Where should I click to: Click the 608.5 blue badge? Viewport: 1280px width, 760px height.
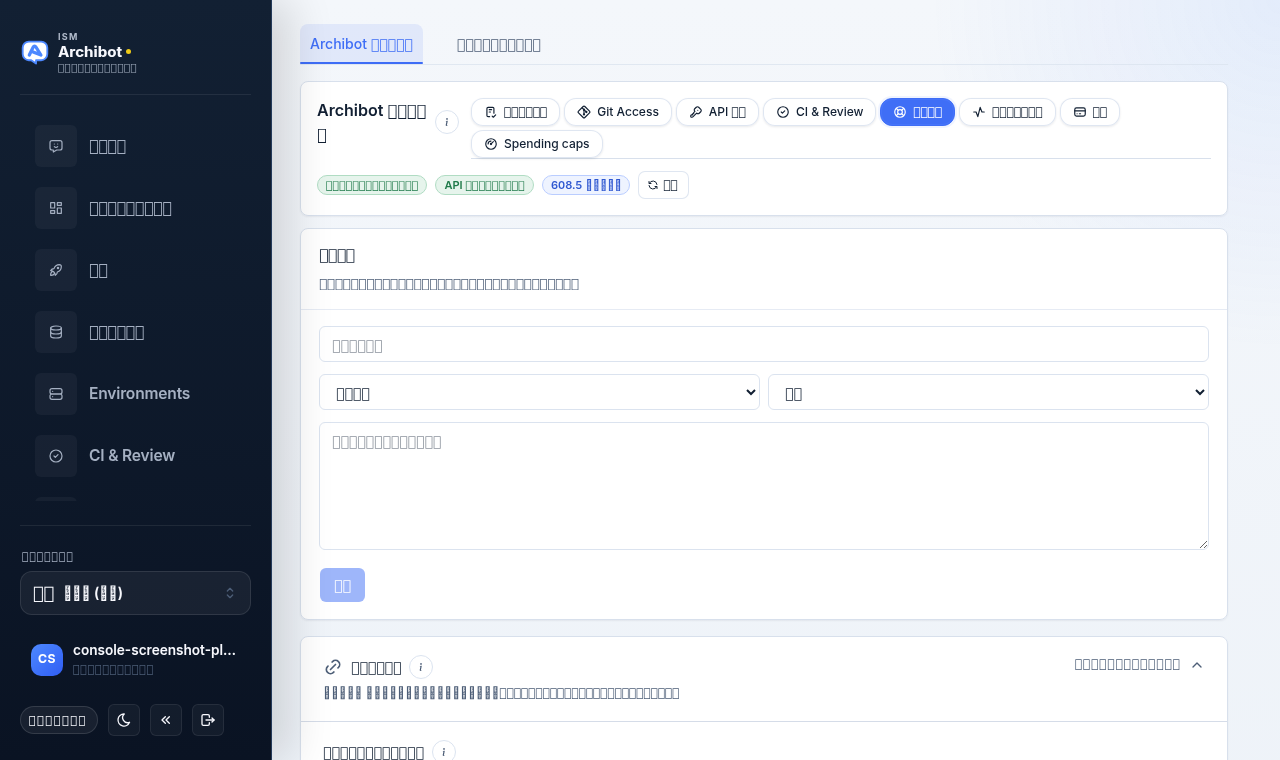tap(586, 185)
